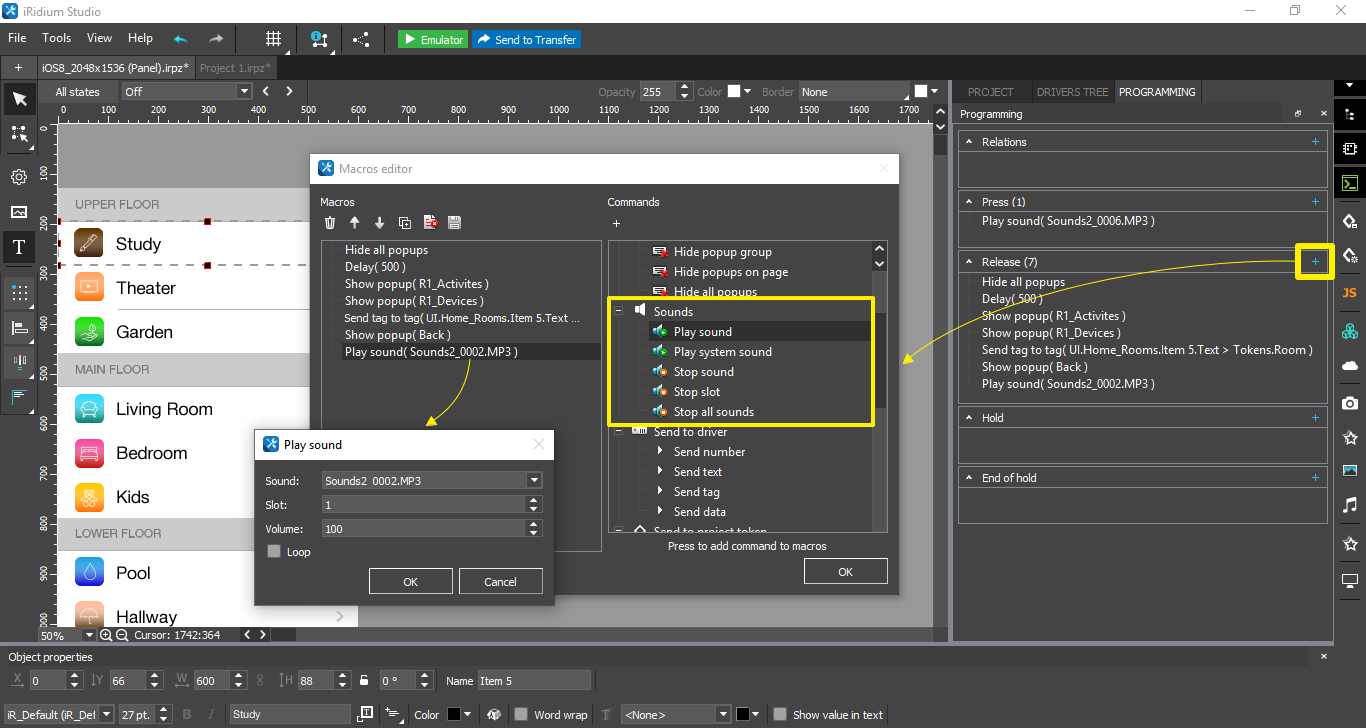Open the JS script editor icon

pos(1349,292)
